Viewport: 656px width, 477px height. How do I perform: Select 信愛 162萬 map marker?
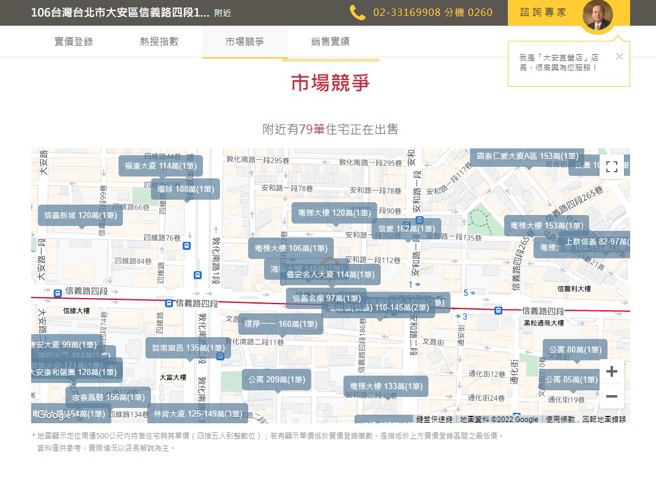coord(406,229)
